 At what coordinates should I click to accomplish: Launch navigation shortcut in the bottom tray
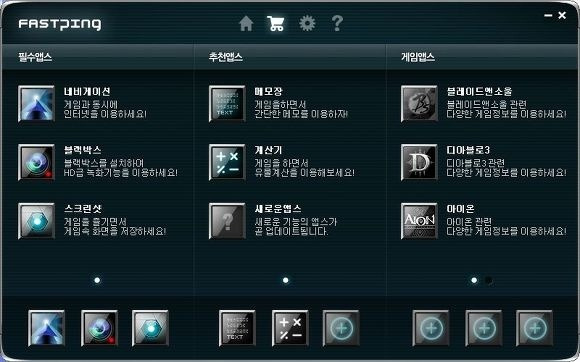point(47,328)
